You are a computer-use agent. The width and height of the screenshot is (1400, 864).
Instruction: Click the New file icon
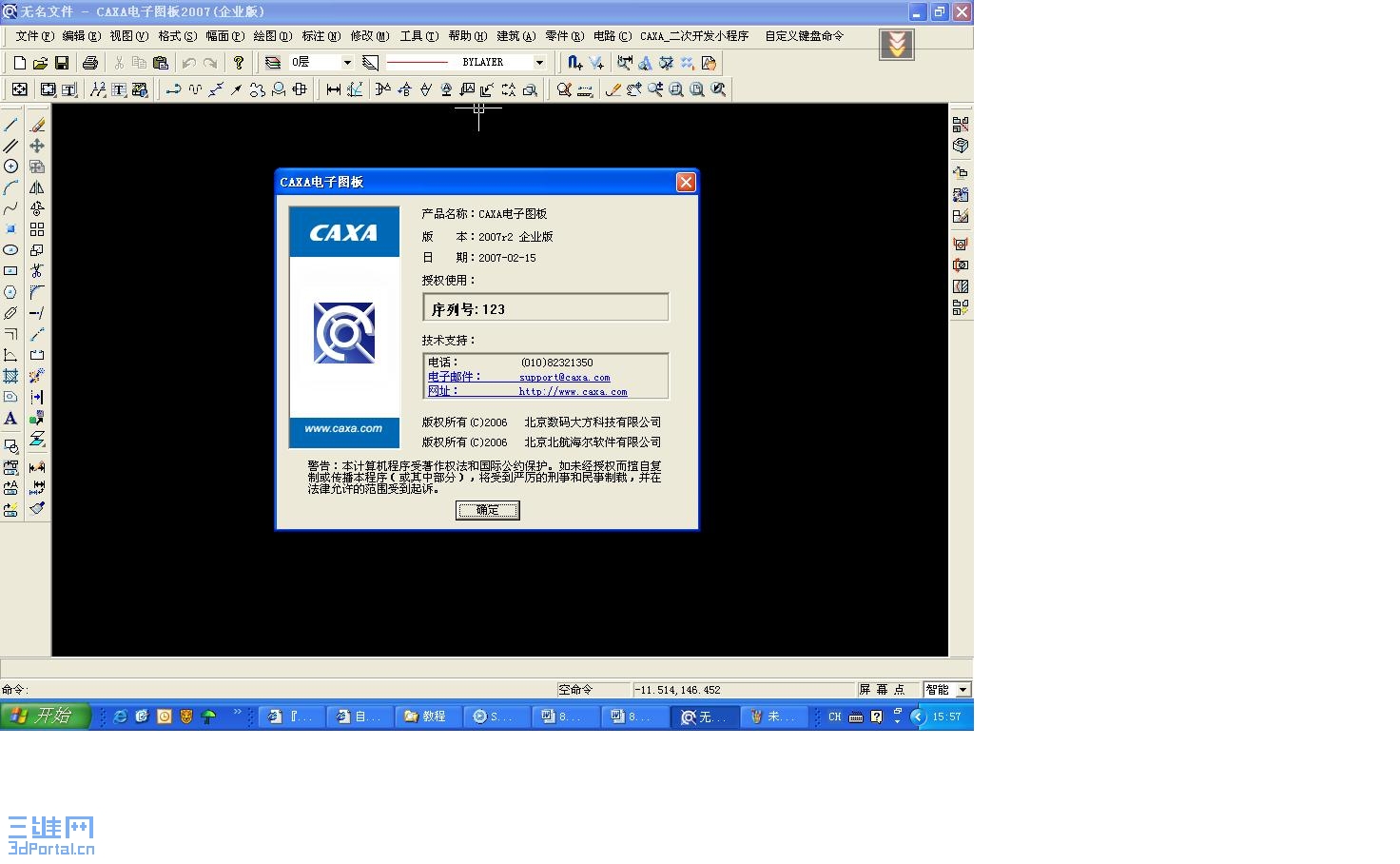19,63
